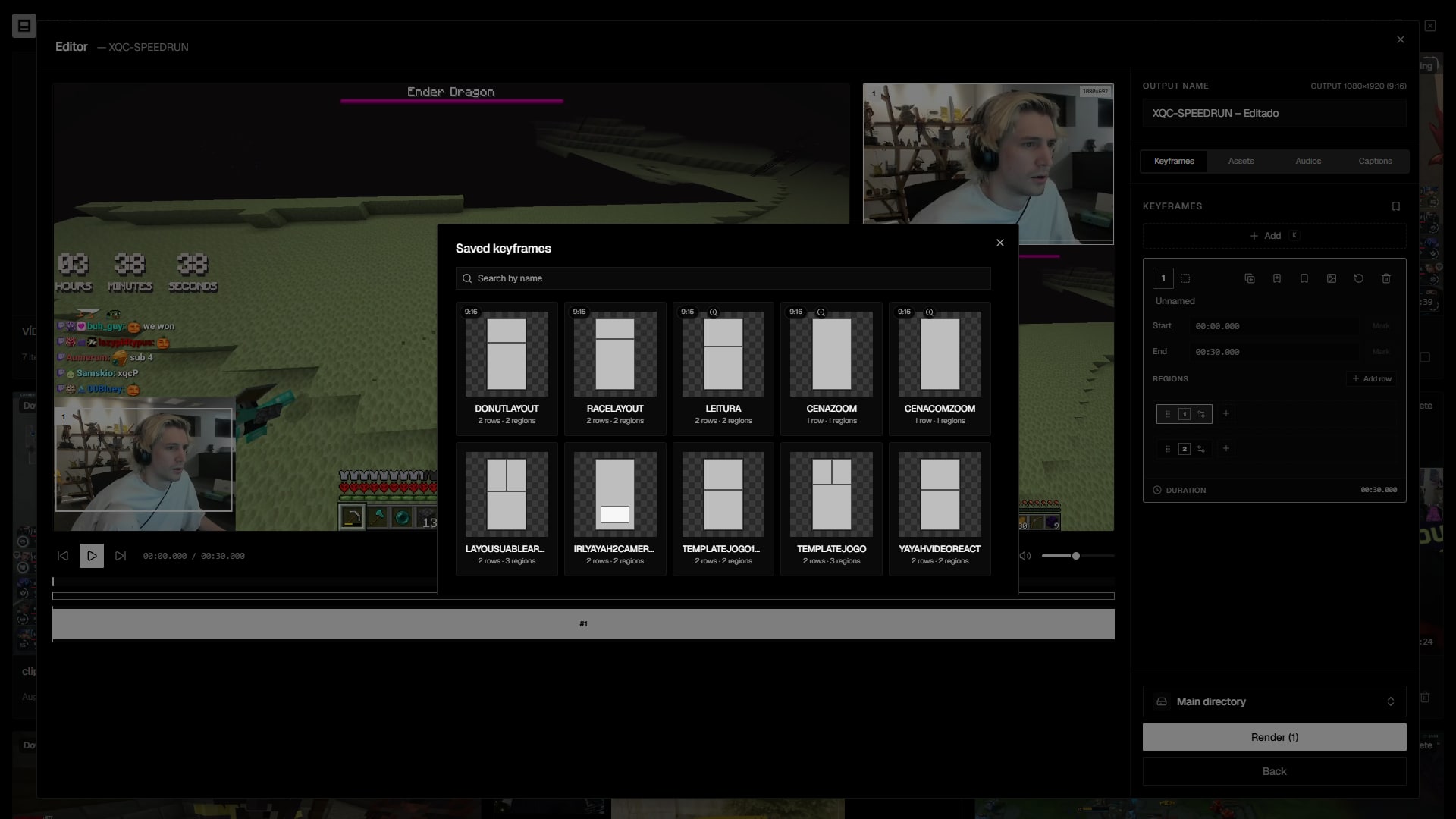Click the clock icon beside DURATION
The height and width of the screenshot is (819, 1456).
coord(1157,490)
